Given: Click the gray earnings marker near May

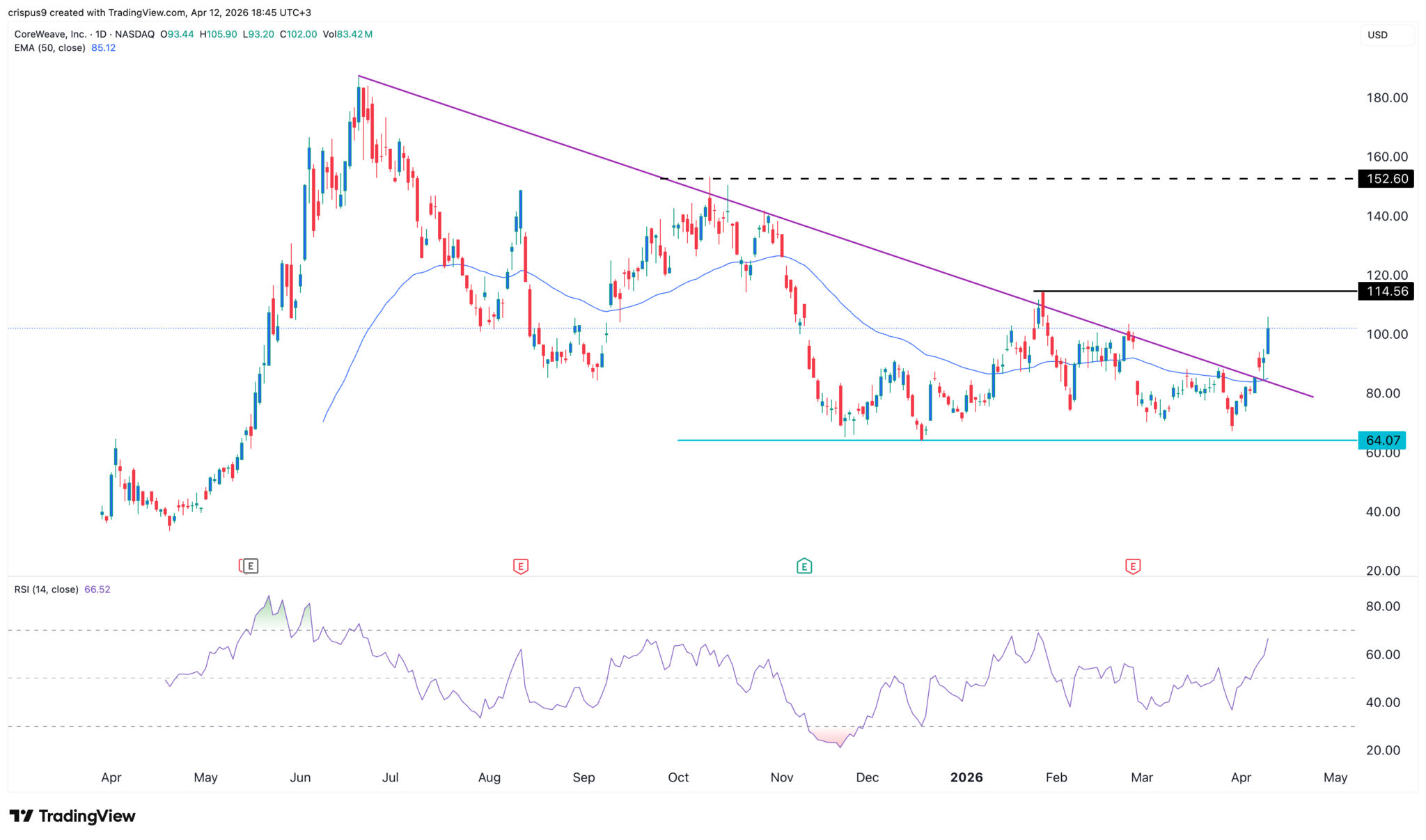Looking at the screenshot, I should [x=251, y=566].
